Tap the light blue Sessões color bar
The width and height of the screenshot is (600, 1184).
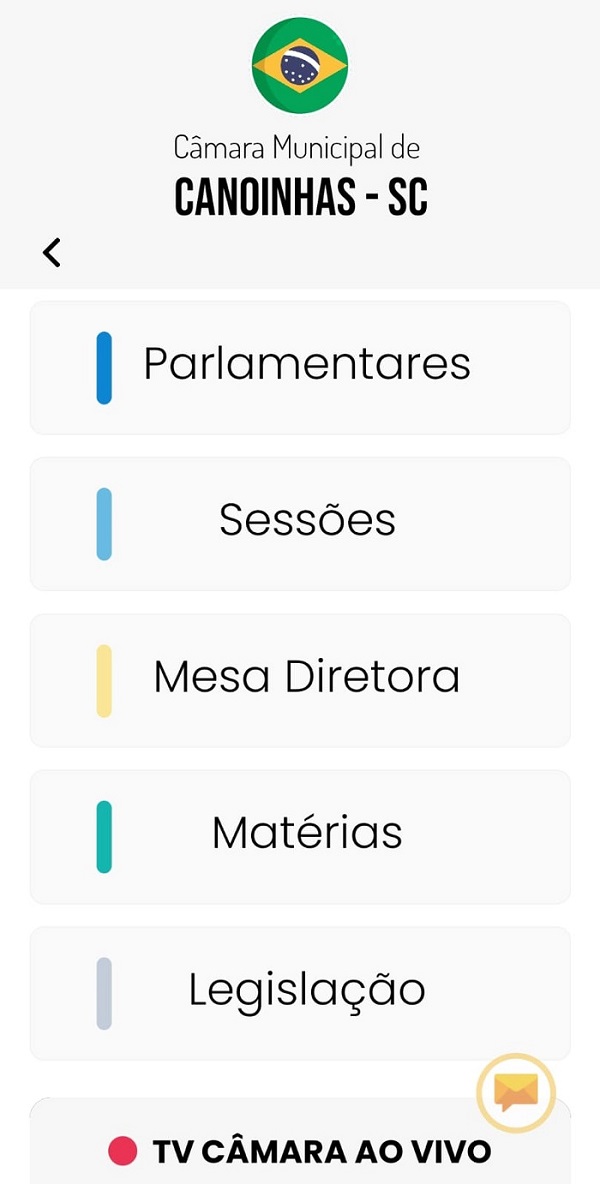[x=104, y=524]
